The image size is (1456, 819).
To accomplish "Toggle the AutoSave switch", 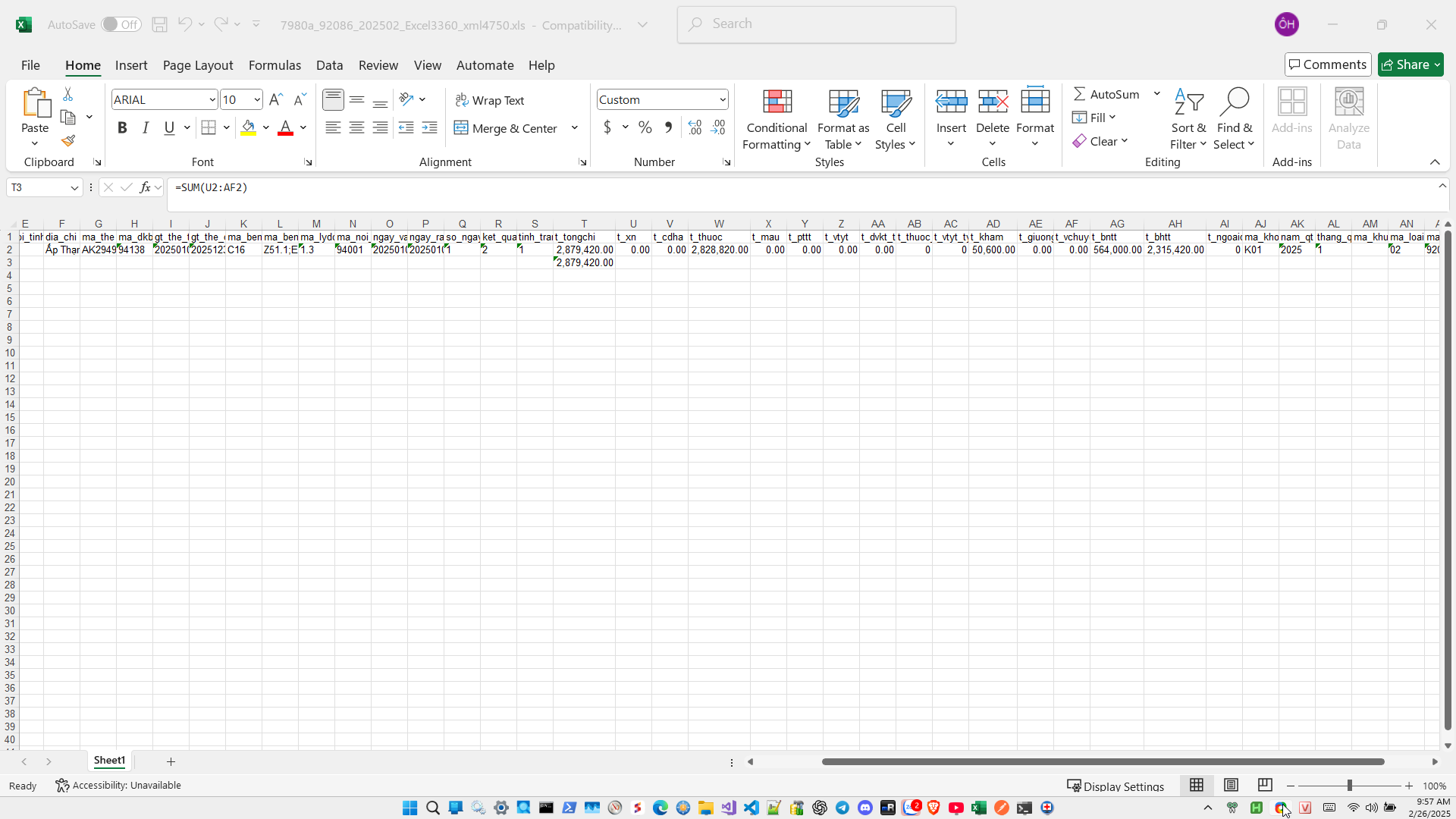I will (121, 24).
